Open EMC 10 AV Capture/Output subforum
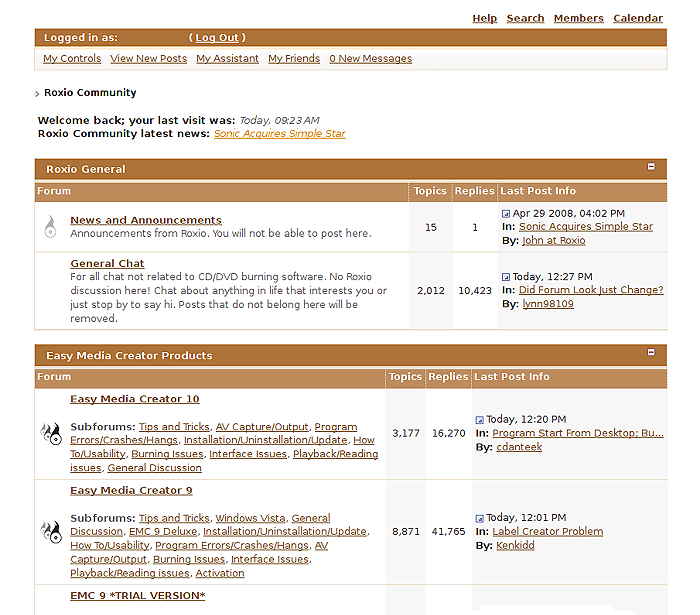The height and width of the screenshot is (615, 700). click(262, 427)
